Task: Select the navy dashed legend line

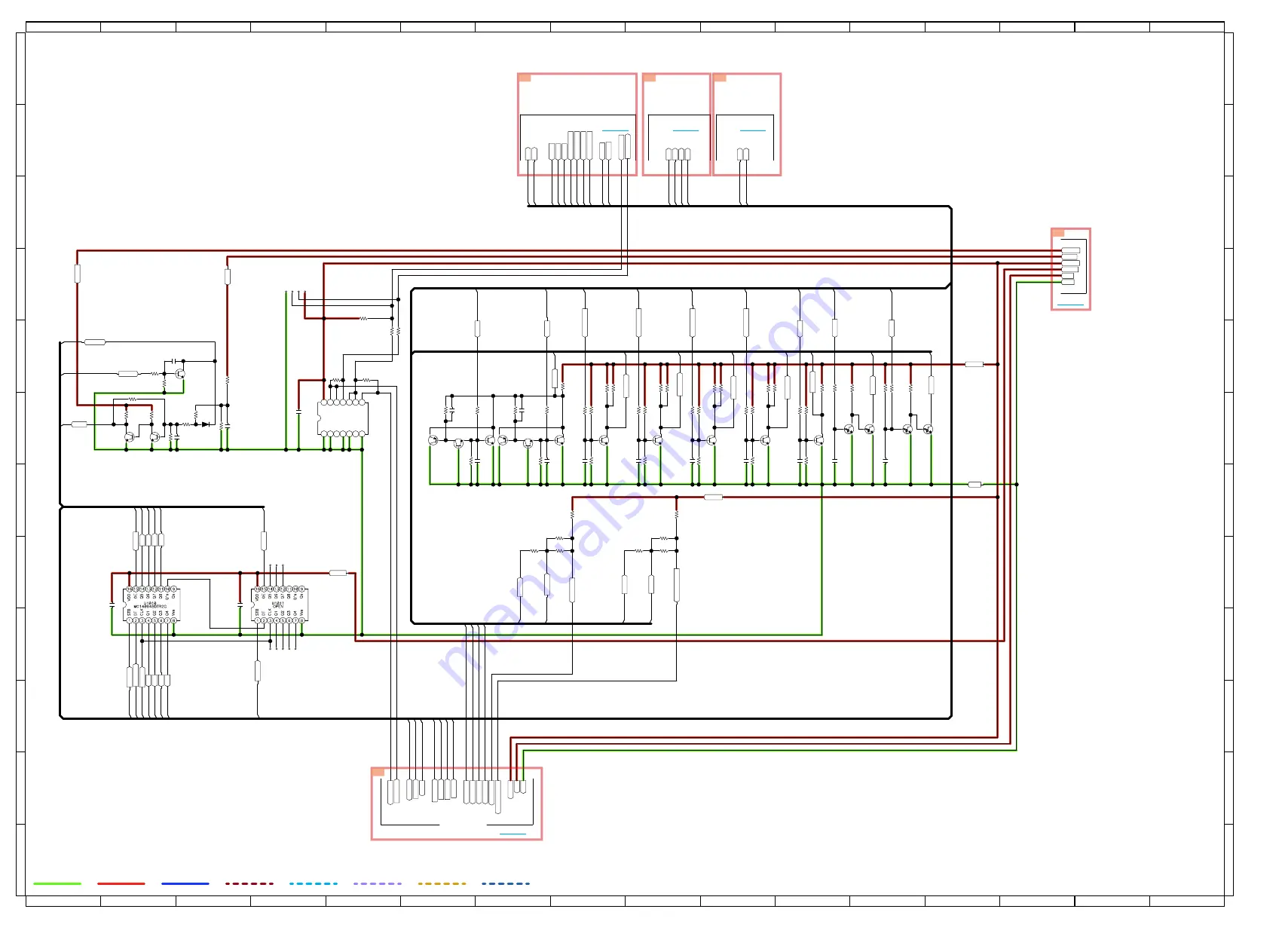Action: [x=506, y=883]
